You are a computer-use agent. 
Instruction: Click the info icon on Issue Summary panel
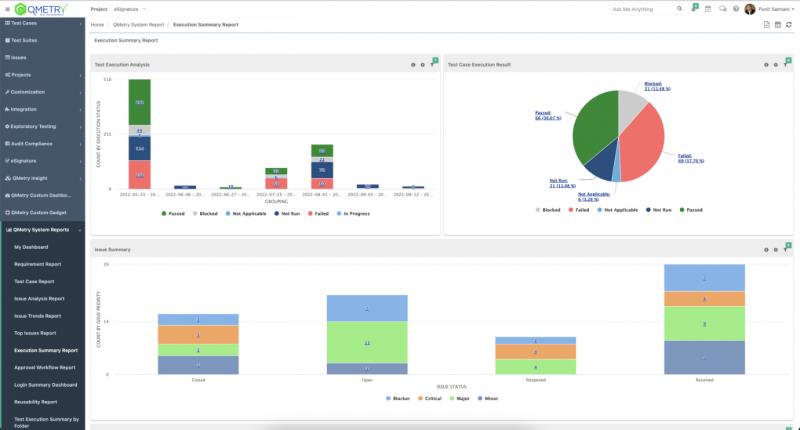pos(765,249)
